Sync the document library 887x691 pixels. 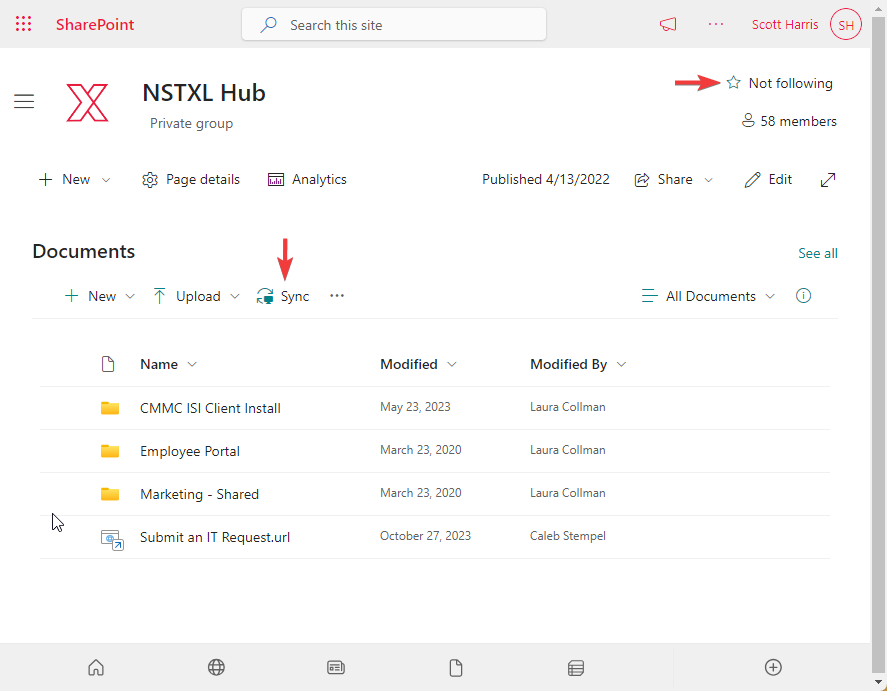(x=283, y=296)
